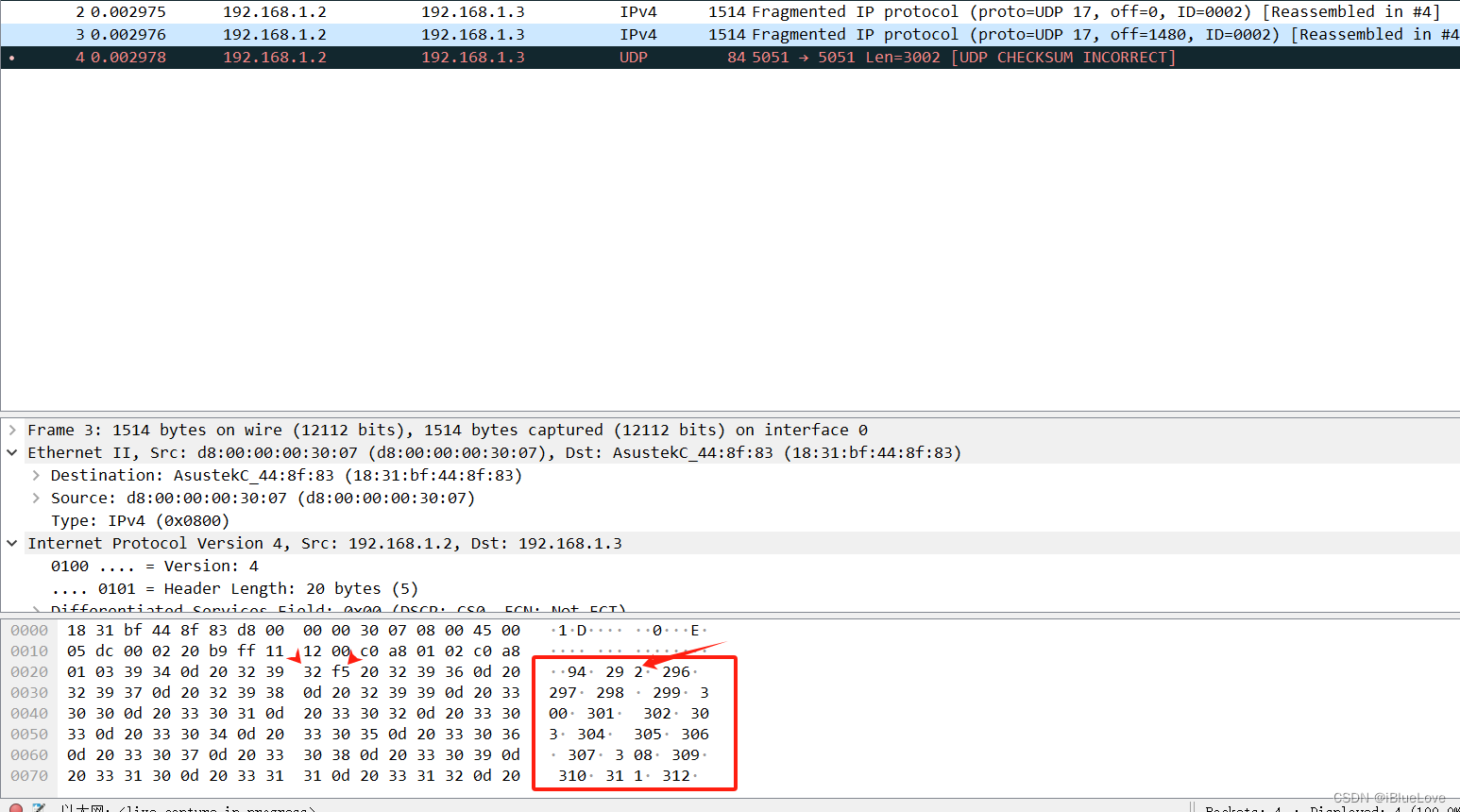Click offset 0020 in the hex pane

click(28, 671)
